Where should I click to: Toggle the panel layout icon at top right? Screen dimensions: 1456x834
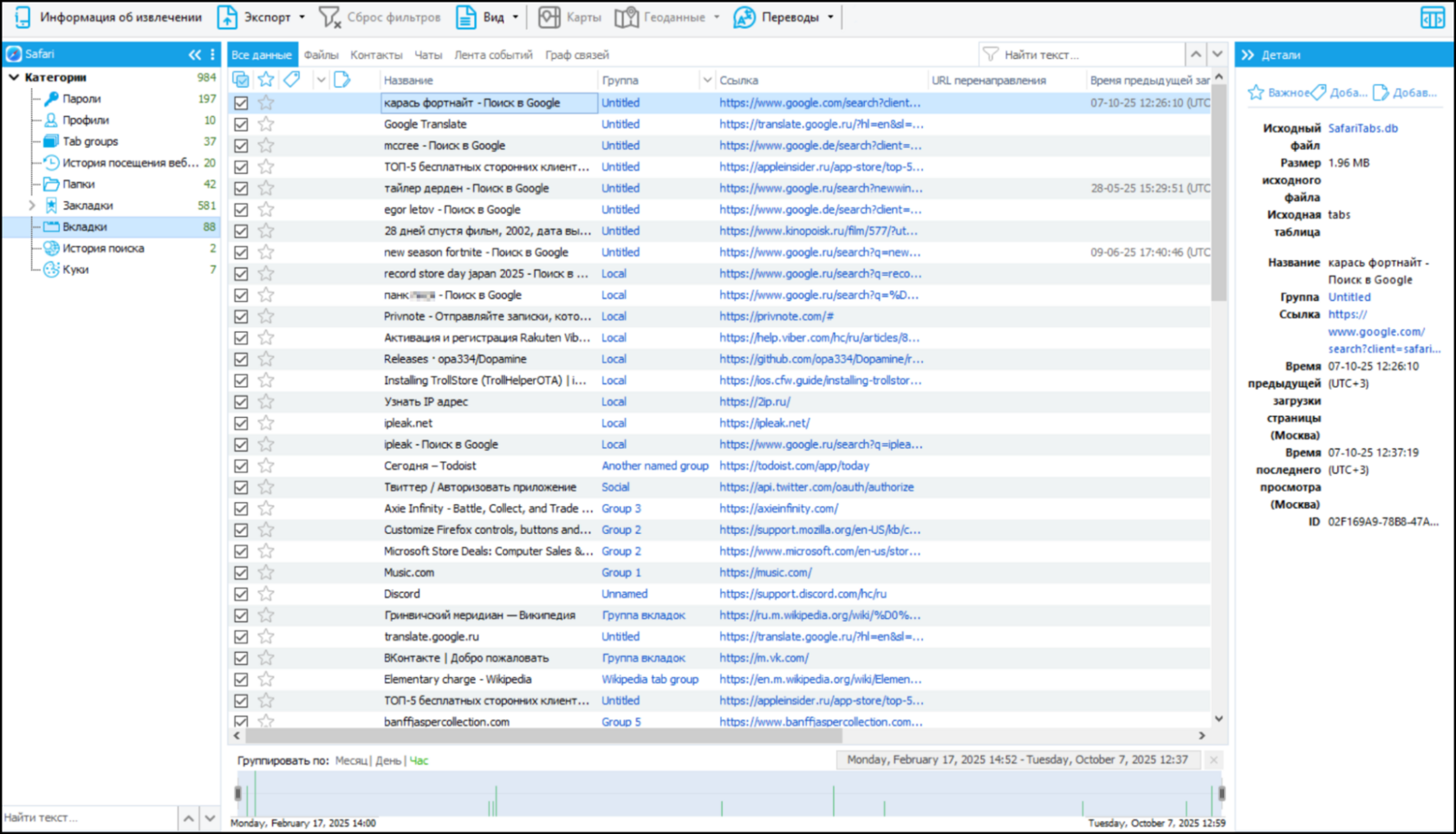[1433, 17]
